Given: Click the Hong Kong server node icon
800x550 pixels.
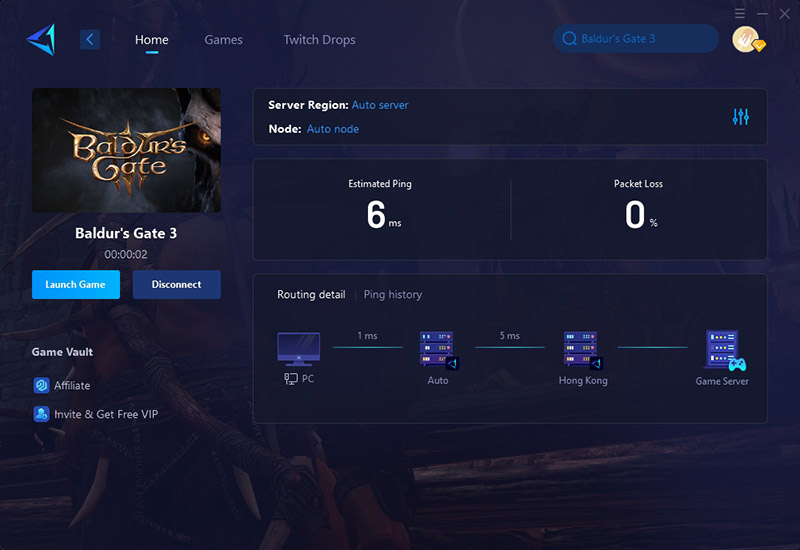Looking at the screenshot, I should (x=583, y=349).
